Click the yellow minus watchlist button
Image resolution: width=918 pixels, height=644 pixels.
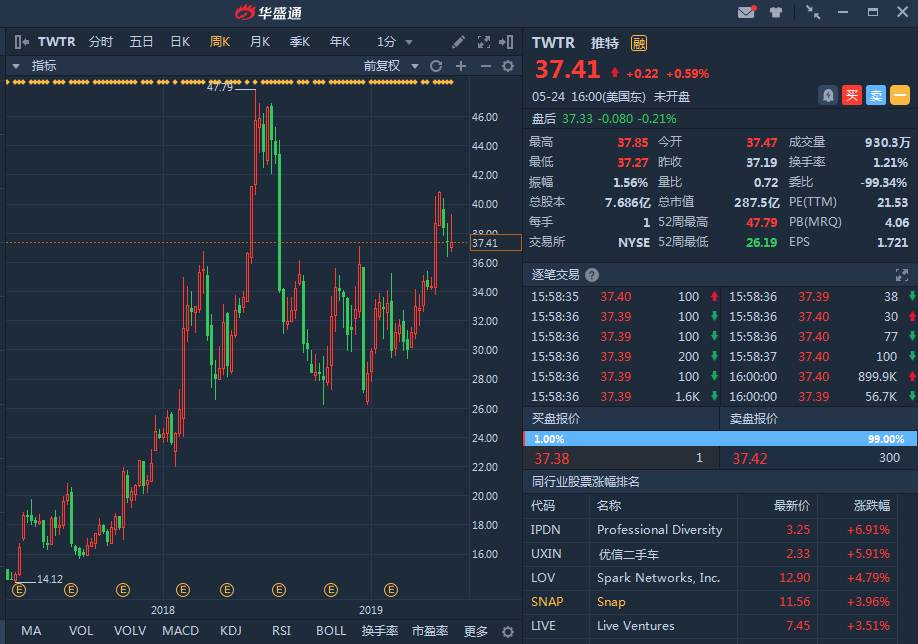tap(900, 95)
